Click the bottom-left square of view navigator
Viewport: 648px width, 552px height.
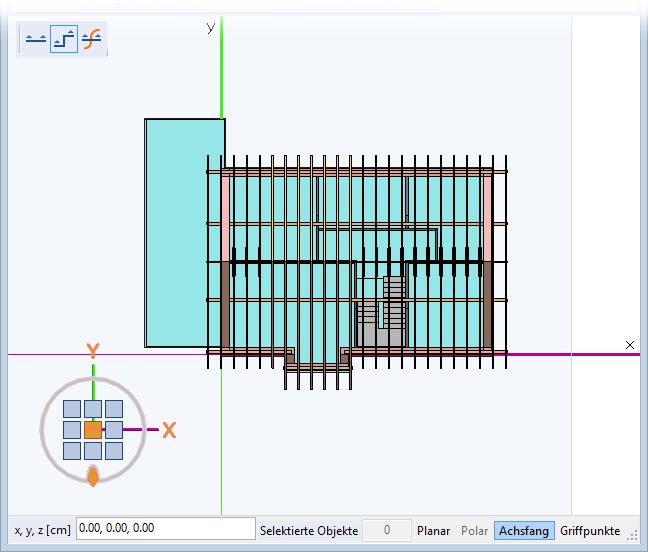[72, 451]
